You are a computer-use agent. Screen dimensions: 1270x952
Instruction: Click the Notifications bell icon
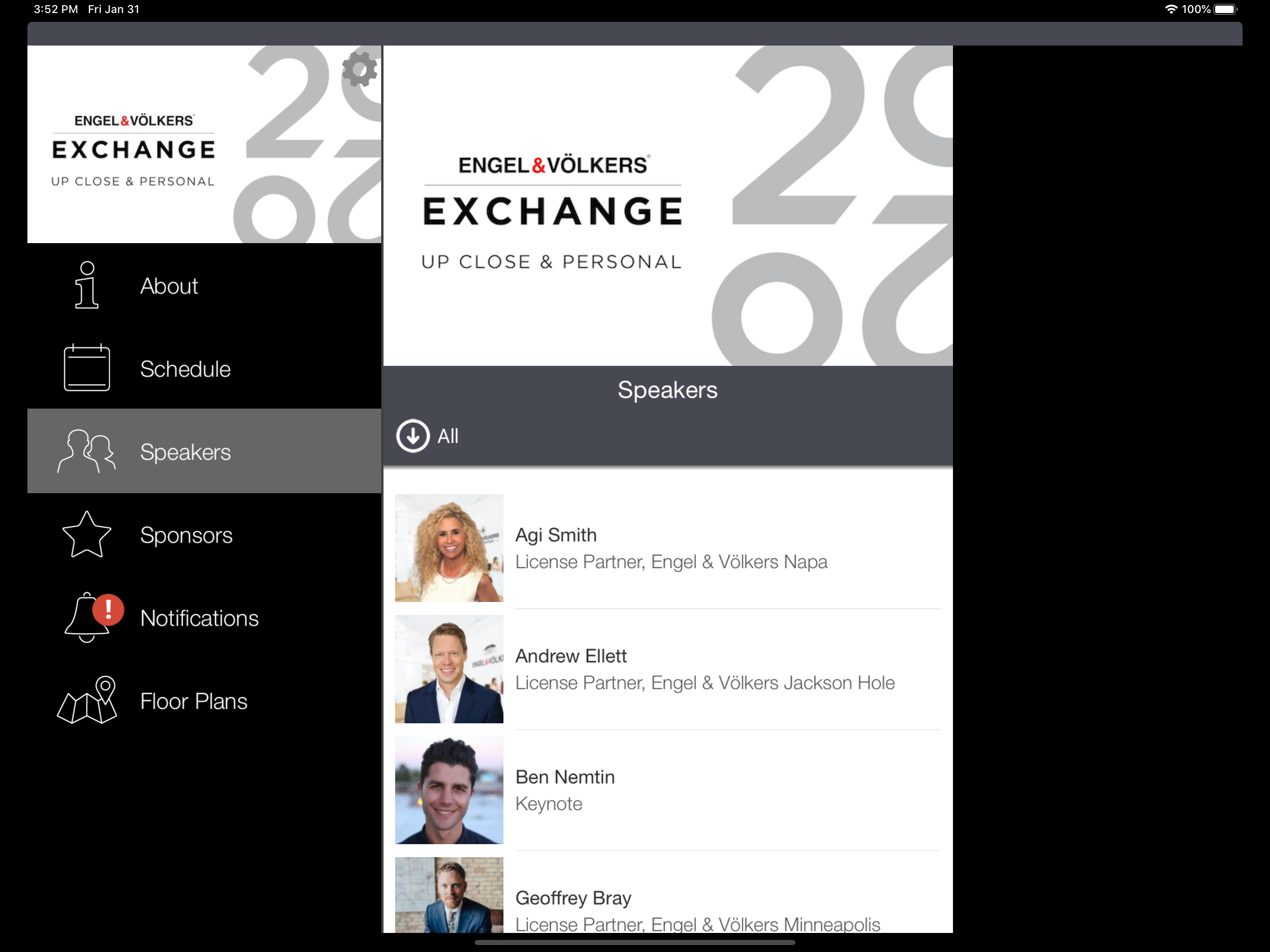pos(86,618)
